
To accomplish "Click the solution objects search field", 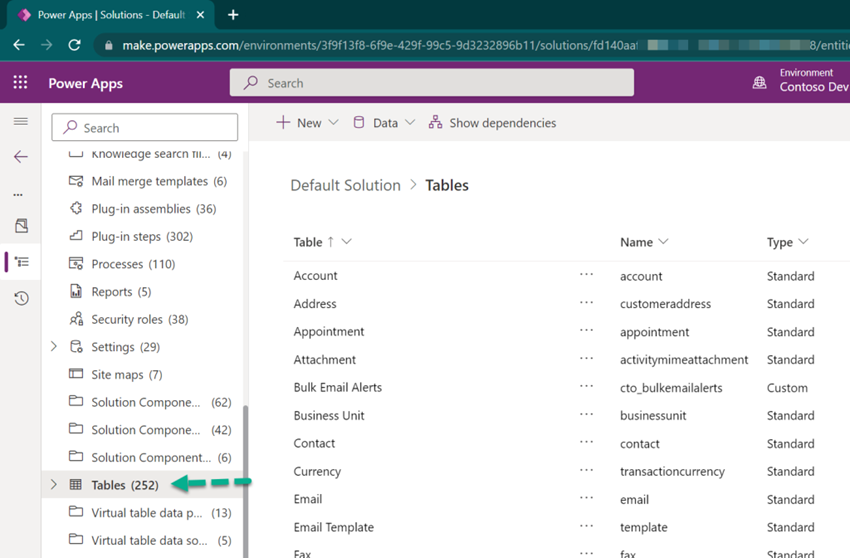I will (x=145, y=127).
